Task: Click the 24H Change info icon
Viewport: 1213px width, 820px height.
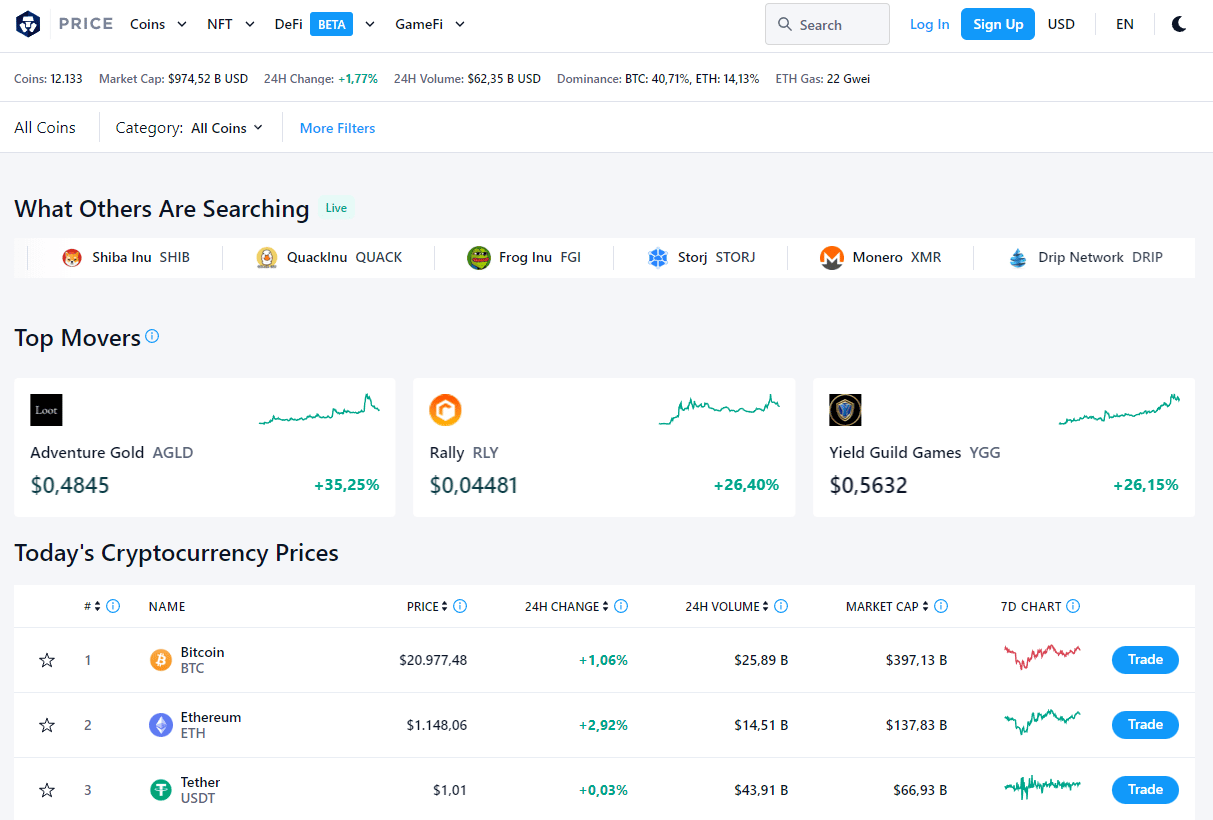Action: (621, 606)
